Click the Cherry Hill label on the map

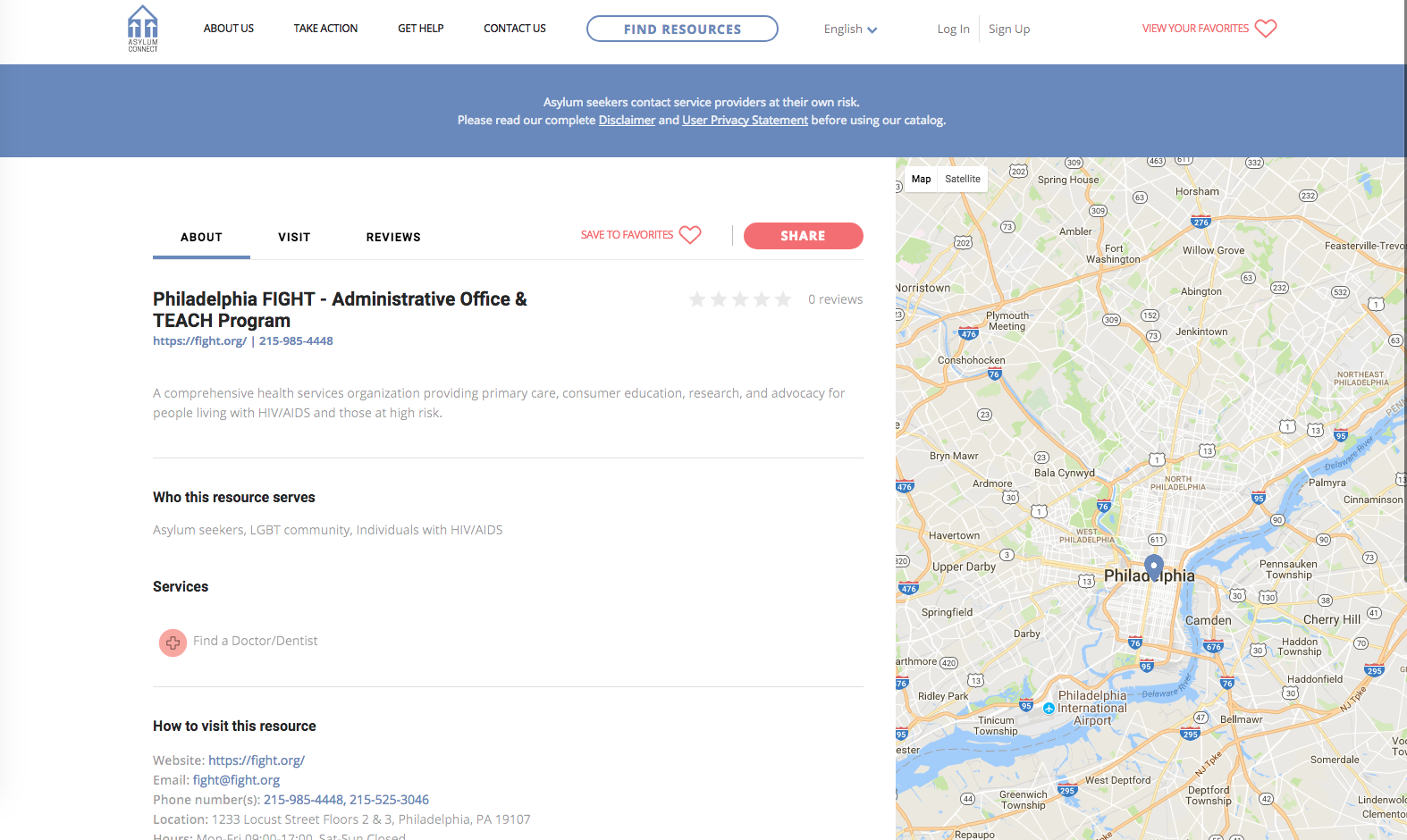(1332, 619)
